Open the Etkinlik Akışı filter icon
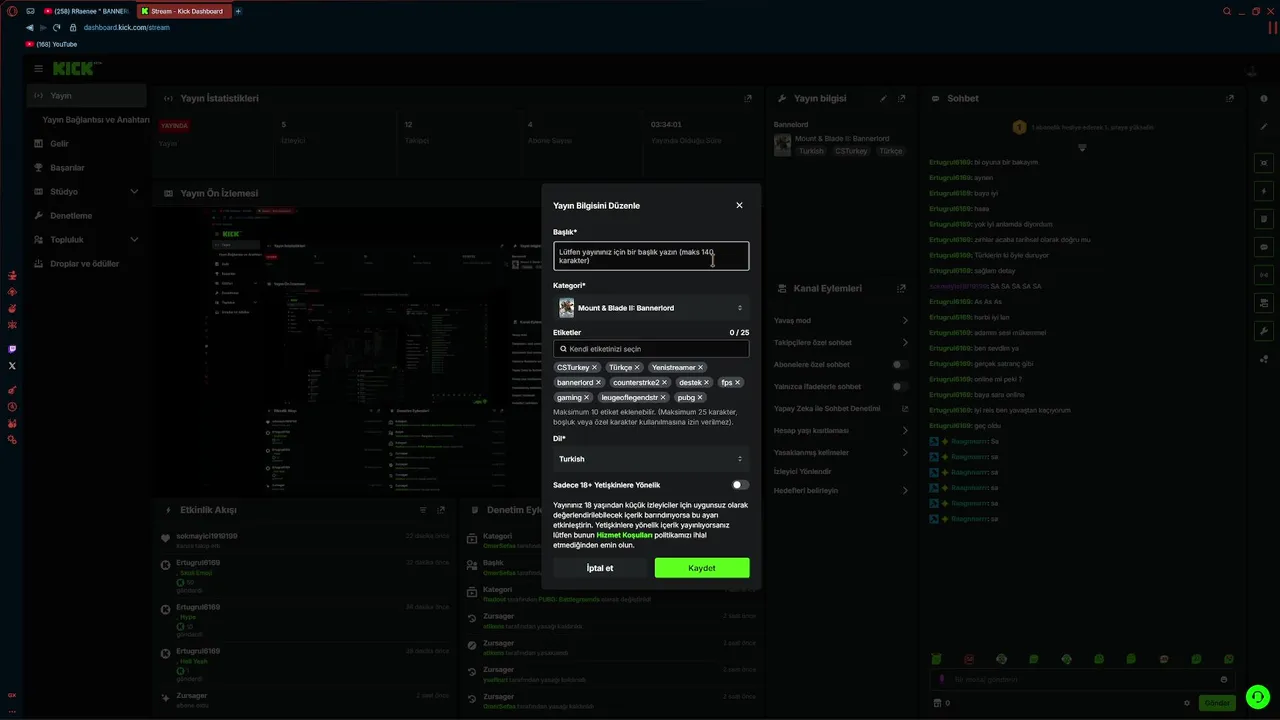The image size is (1280, 720). [x=423, y=510]
